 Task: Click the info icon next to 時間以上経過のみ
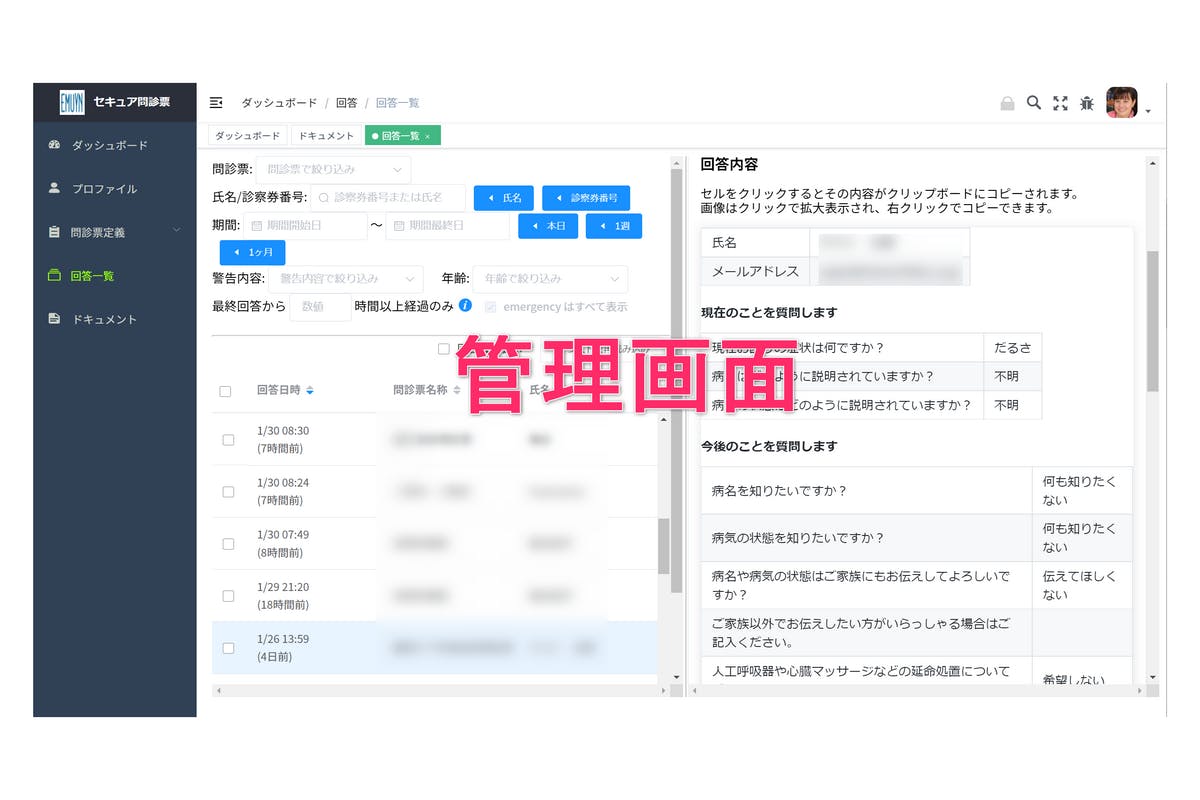(464, 306)
